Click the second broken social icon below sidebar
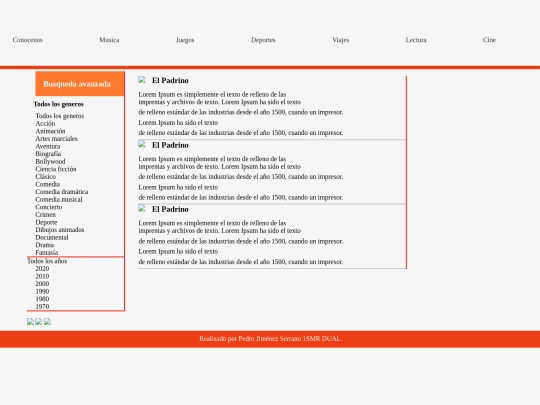Image resolution: width=540 pixels, height=405 pixels. [x=39, y=322]
